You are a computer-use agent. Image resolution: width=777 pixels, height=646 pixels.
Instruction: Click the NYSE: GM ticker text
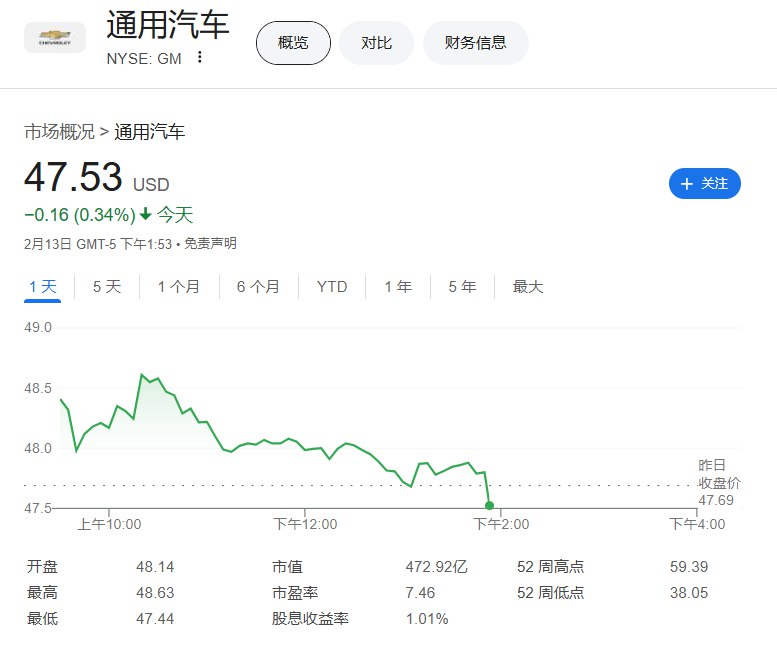[x=144, y=58]
